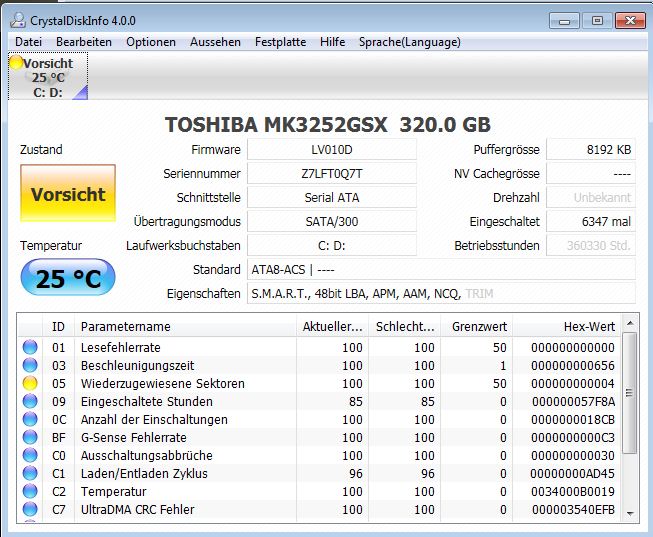Screen dimensions: 653x537
Task: Click the scroll up arrow of SMART list
Action: coord(630,323)
